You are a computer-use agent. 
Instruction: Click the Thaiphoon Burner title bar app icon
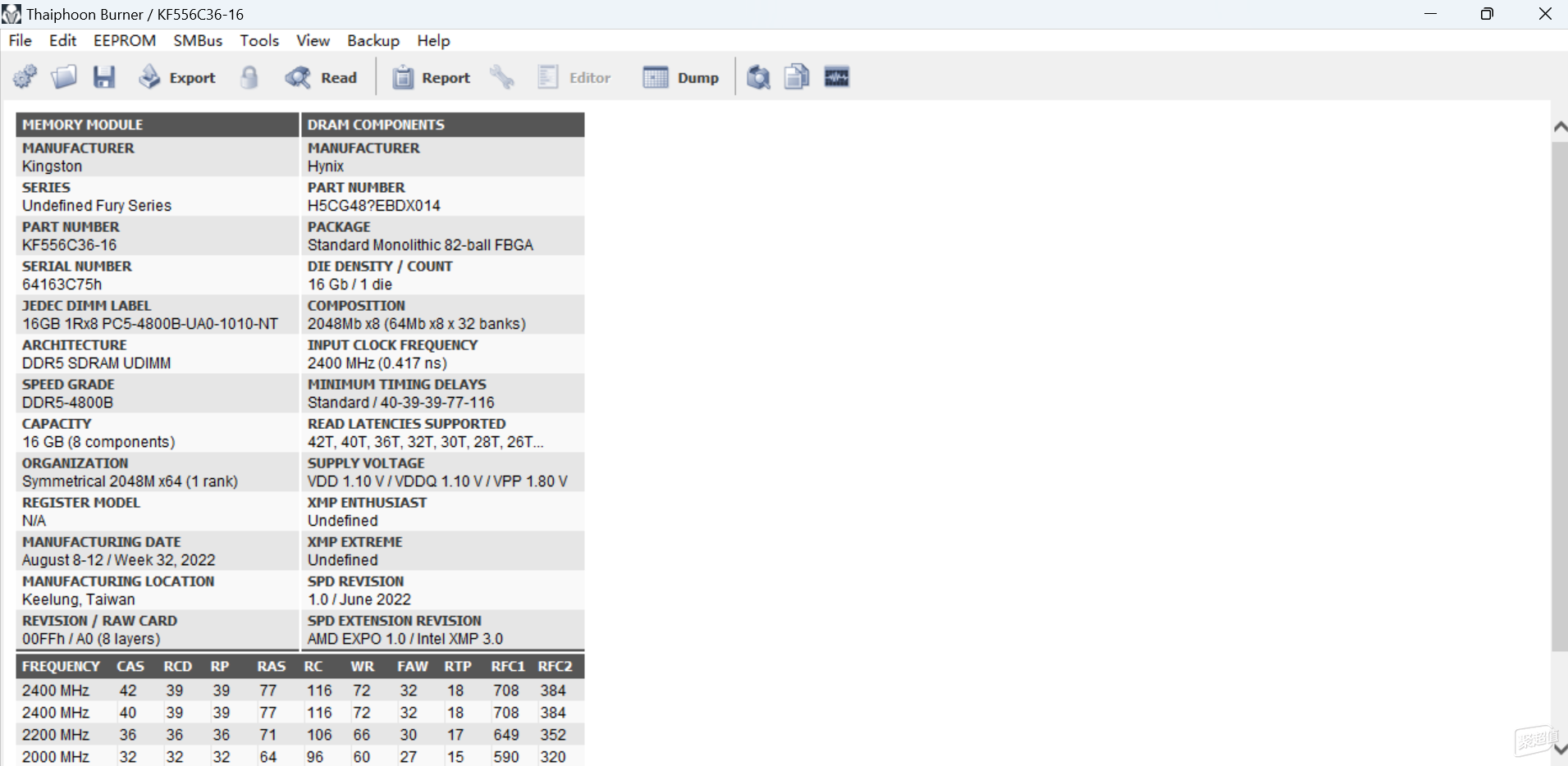click(x=11, y=14)
